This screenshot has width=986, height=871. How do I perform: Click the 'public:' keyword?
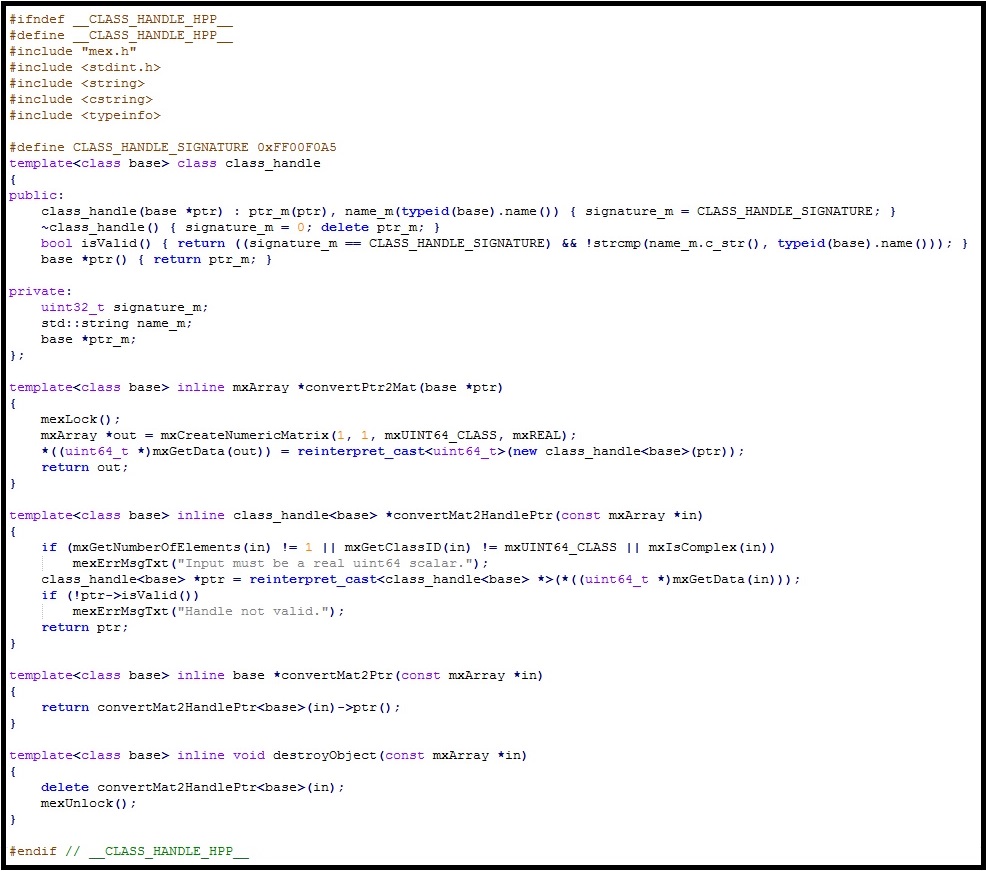coord(36,196)
